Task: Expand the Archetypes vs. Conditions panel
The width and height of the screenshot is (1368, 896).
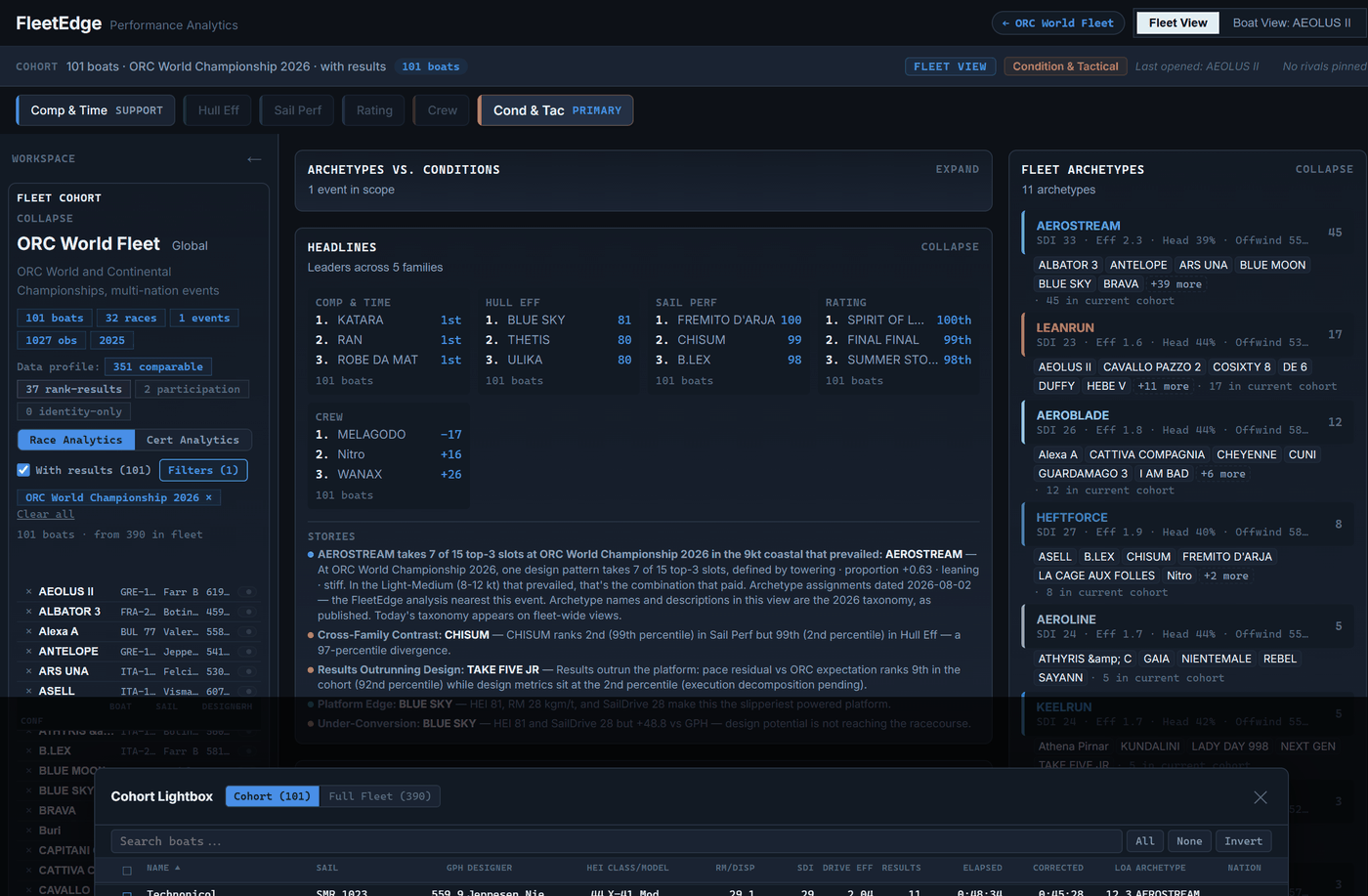Action: [x=957, y=169]
